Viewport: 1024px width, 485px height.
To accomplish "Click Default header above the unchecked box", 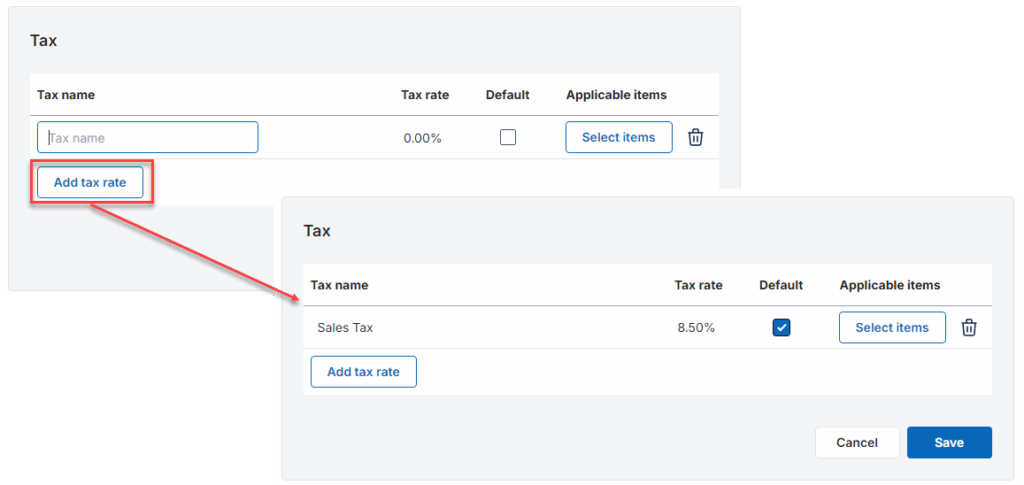I will click(507, 95).
